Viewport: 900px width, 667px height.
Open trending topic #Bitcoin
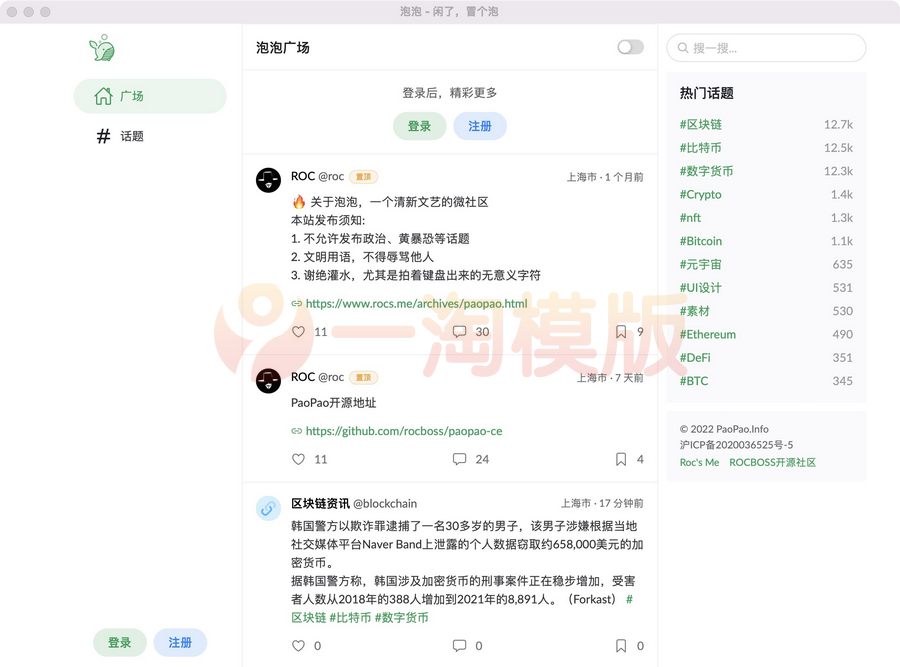coord(701,241)
